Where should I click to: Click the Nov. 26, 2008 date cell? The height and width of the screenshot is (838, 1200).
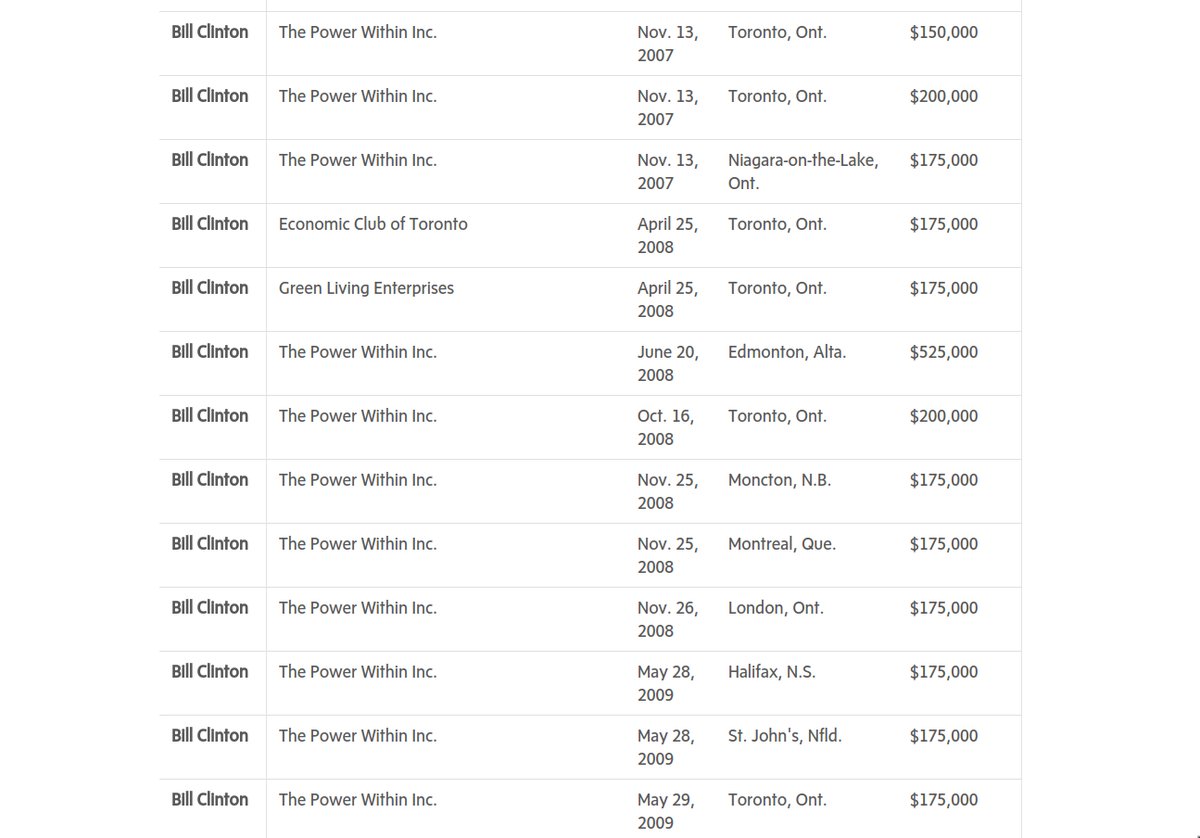(667, 619)
